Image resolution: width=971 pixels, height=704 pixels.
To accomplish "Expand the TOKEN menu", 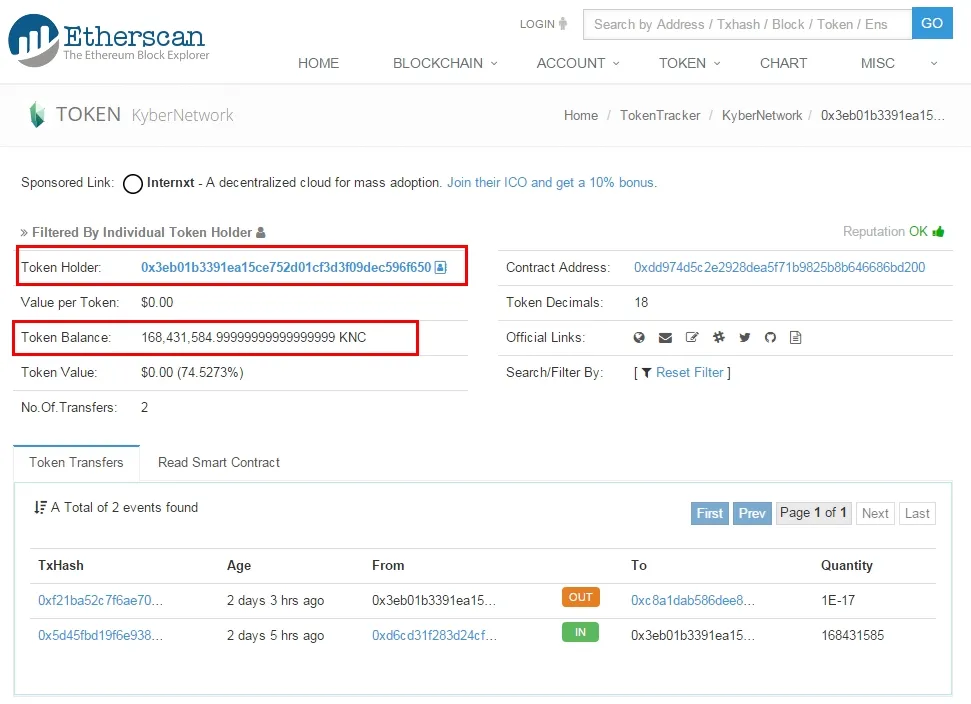I will pyautogui.click(x=689, y=63).
